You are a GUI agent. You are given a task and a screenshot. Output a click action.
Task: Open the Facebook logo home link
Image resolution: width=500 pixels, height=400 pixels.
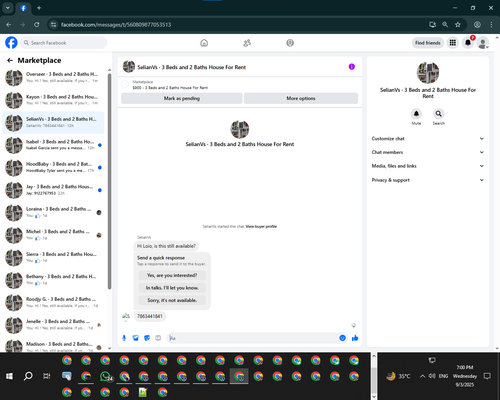point(11,43)
